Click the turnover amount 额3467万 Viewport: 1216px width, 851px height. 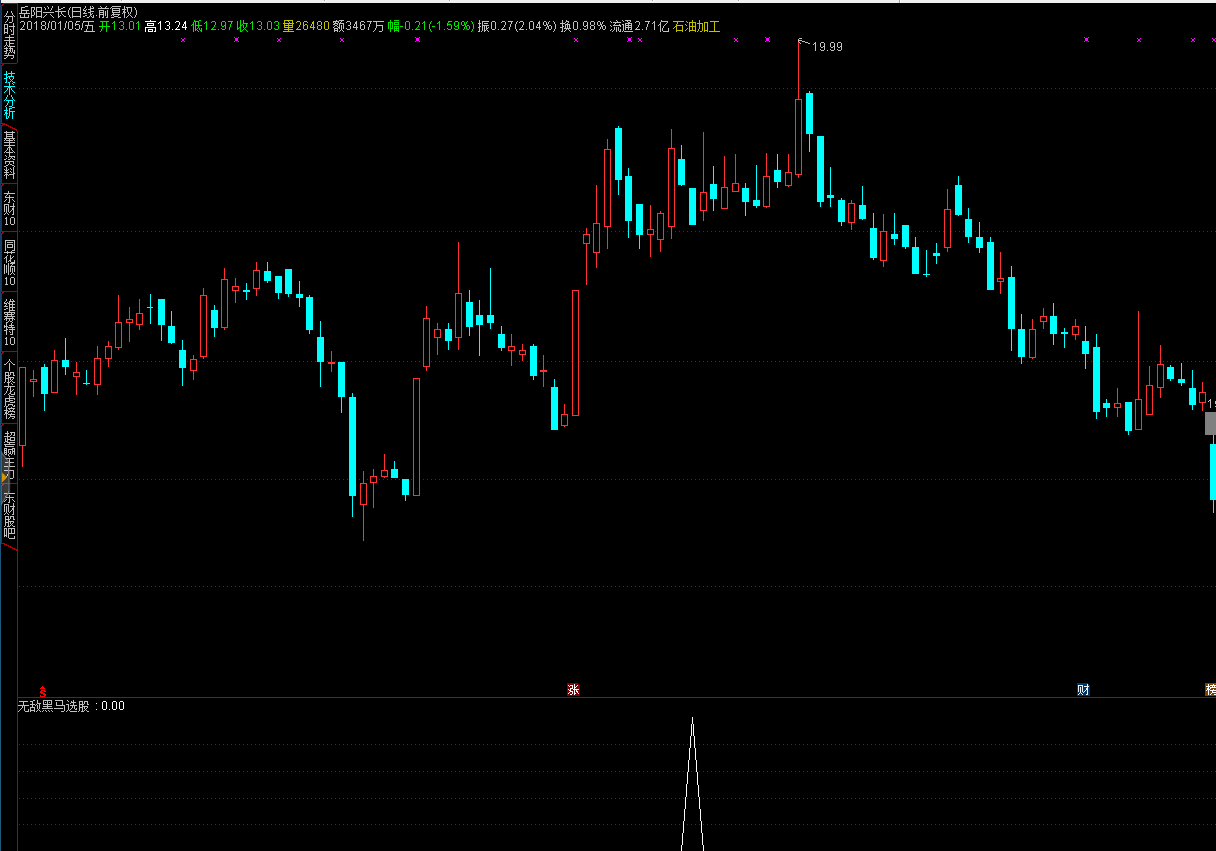(x=358, y=26)
